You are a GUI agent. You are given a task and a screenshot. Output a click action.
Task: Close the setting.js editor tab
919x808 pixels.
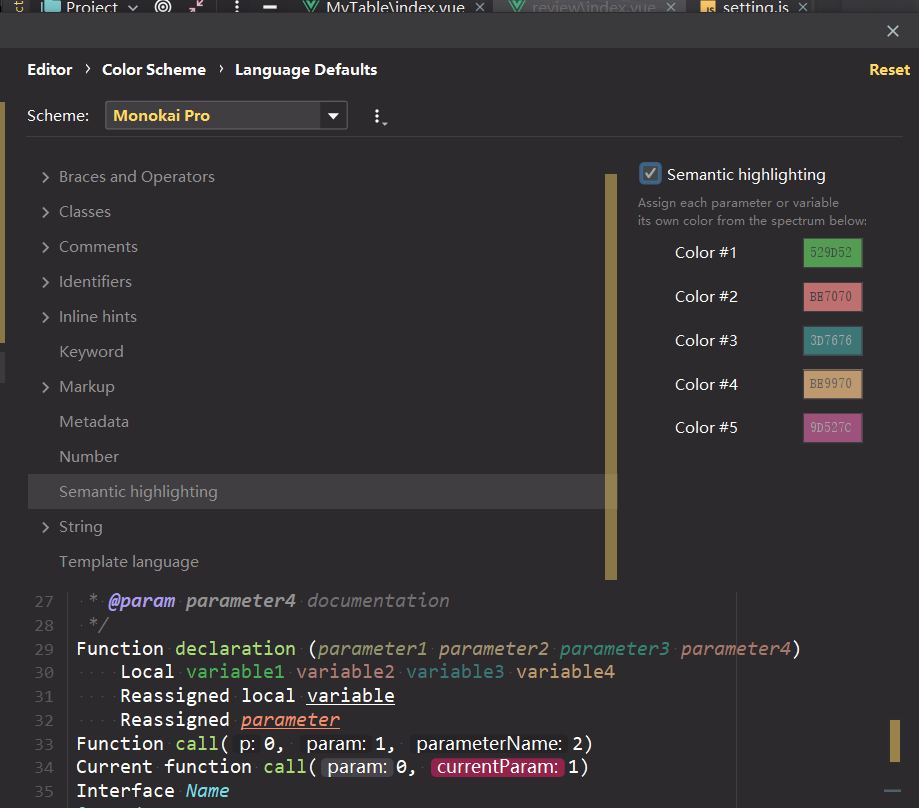[x=803, y=7]
